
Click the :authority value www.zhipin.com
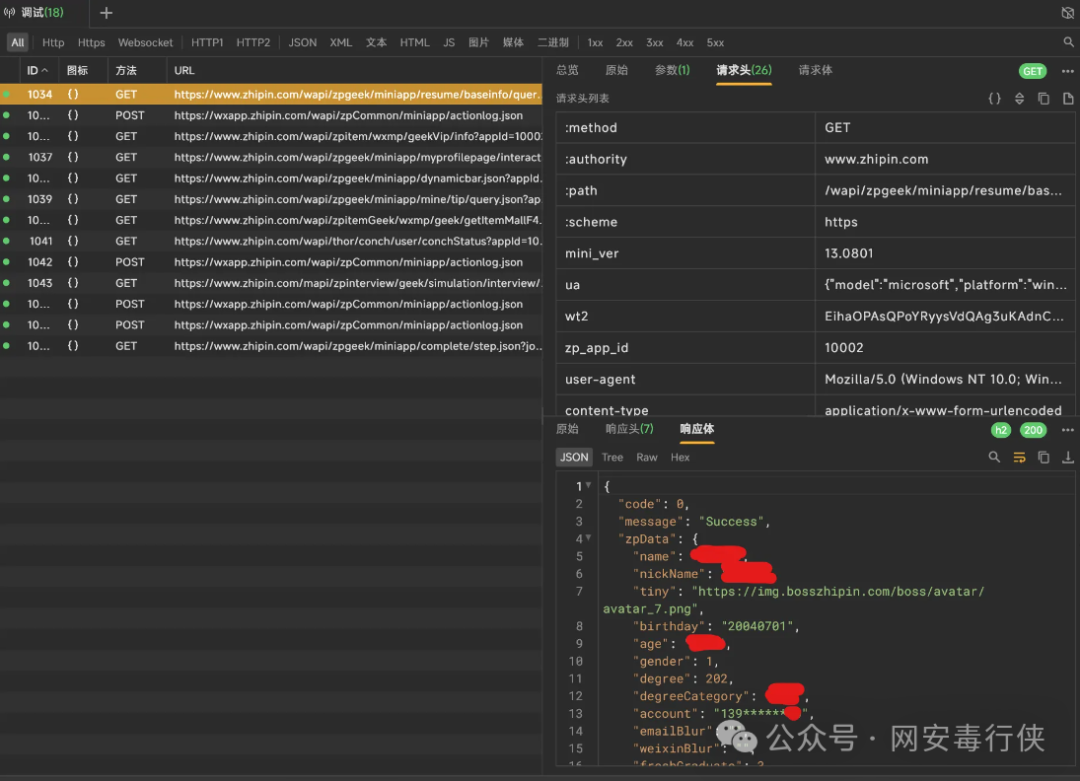click(876, 159)
